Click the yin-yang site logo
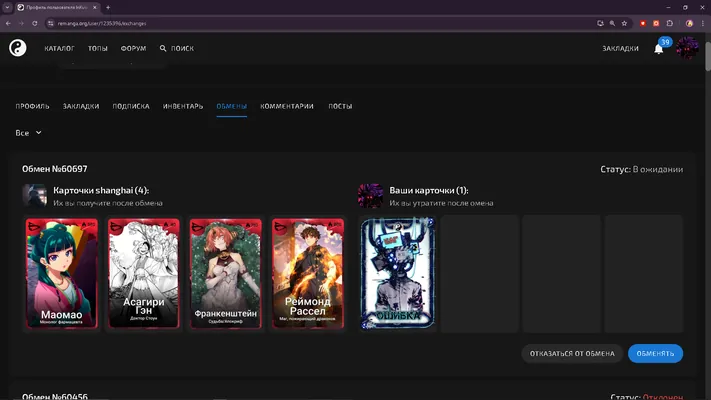 (18, 48)
